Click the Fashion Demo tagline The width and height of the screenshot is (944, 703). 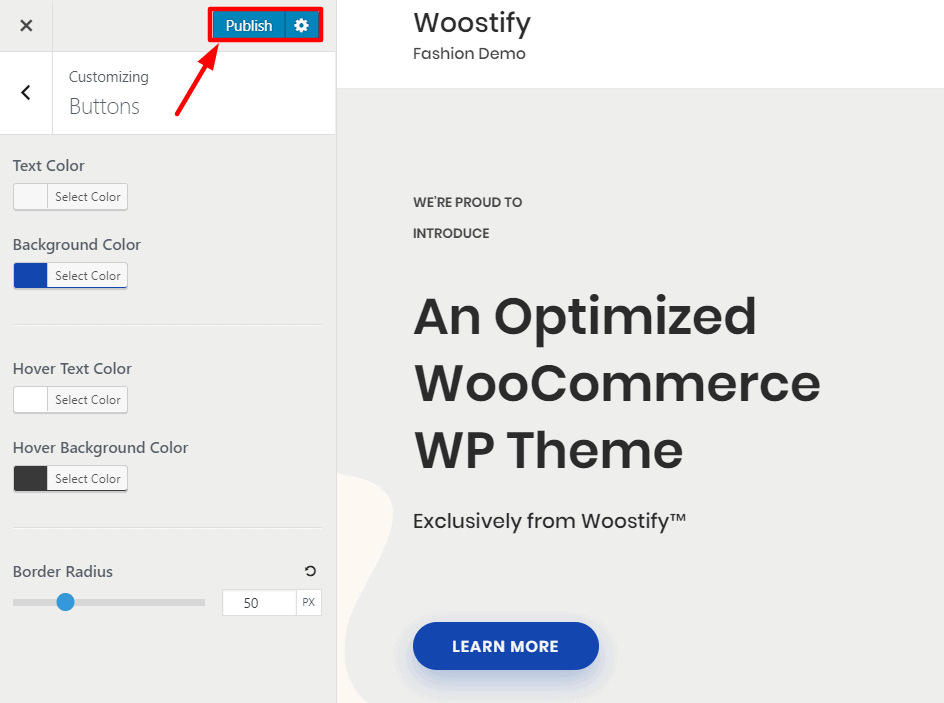point(469,54)
